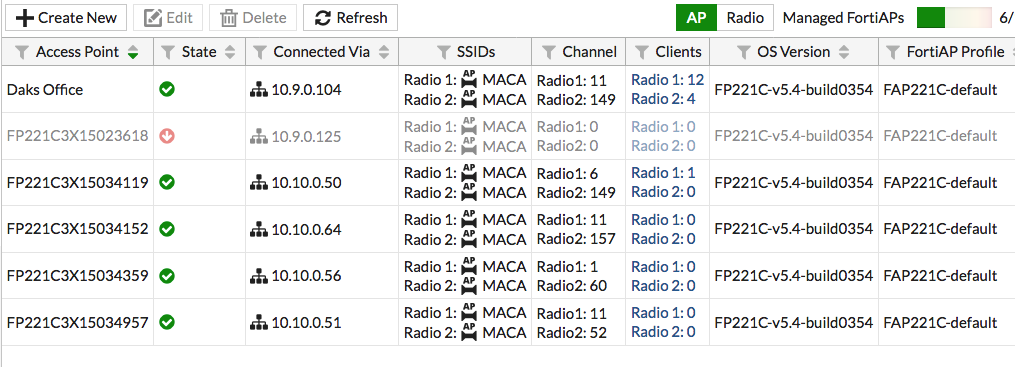The height and width of the screenshot is (367, 1015).
Task: Click Radio 1 AP icon in Daks Office row
Action: pyautogui.click(x=469, y=80)
